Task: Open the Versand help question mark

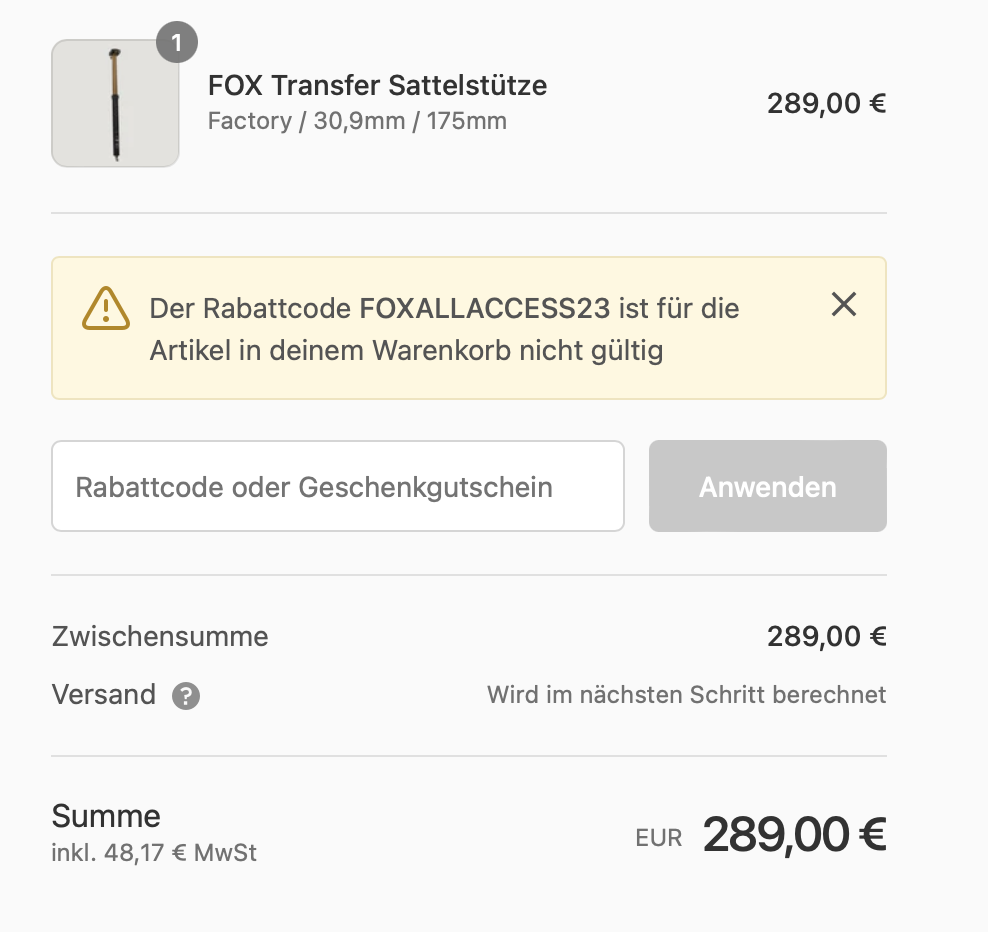Action: click(186, 696)
